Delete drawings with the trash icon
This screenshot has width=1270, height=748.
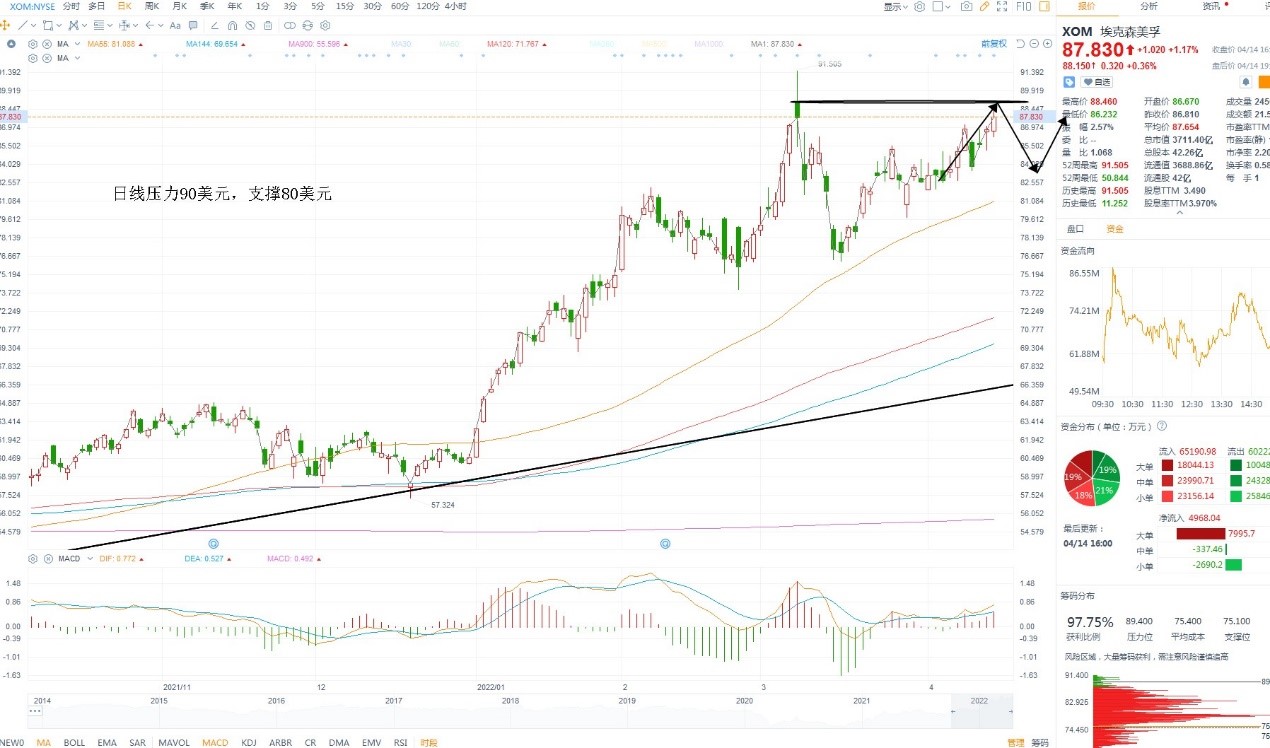click(268, 25)
